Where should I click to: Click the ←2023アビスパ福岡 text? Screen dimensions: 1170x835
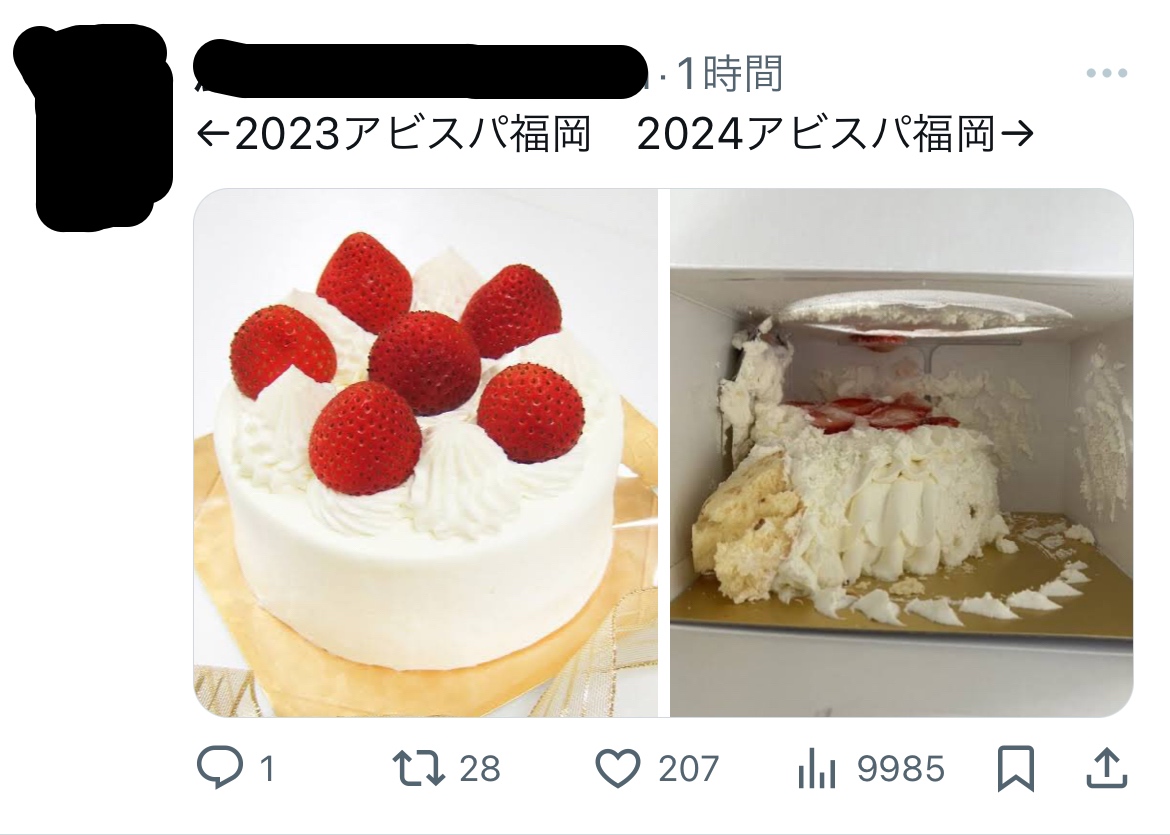(394, 134)
